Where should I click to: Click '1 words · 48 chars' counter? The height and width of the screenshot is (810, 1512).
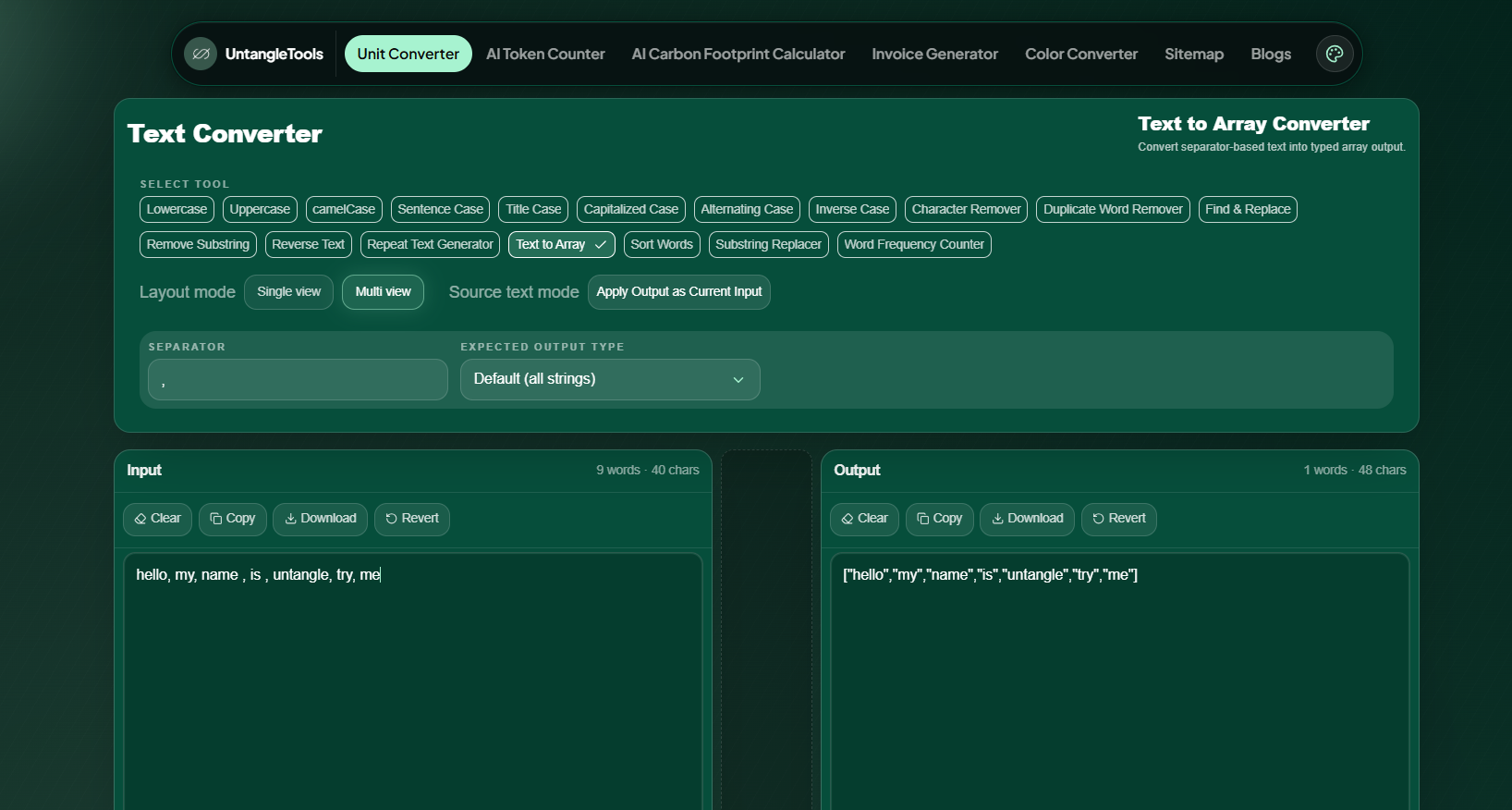tap(1355, 471)
